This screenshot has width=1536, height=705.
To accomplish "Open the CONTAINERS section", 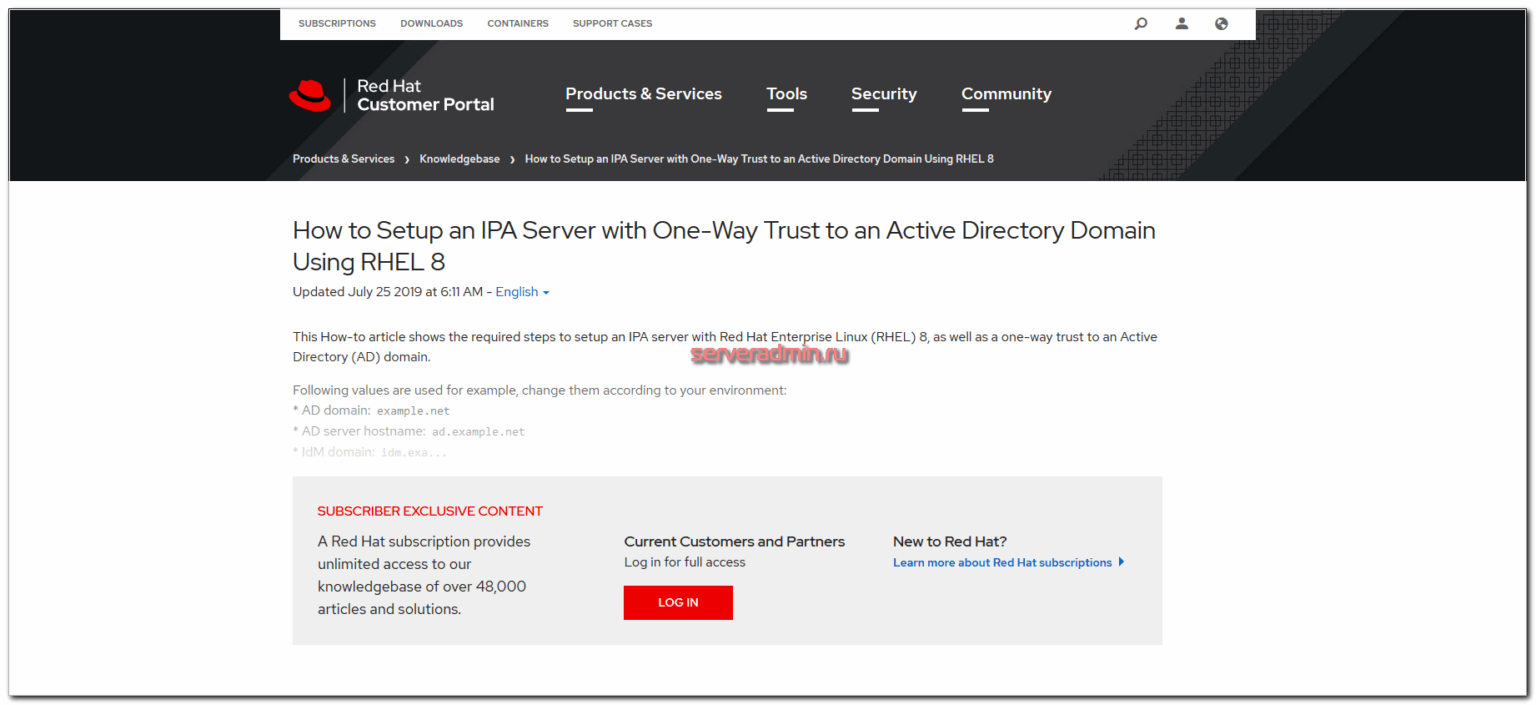I will pos(517,23).
